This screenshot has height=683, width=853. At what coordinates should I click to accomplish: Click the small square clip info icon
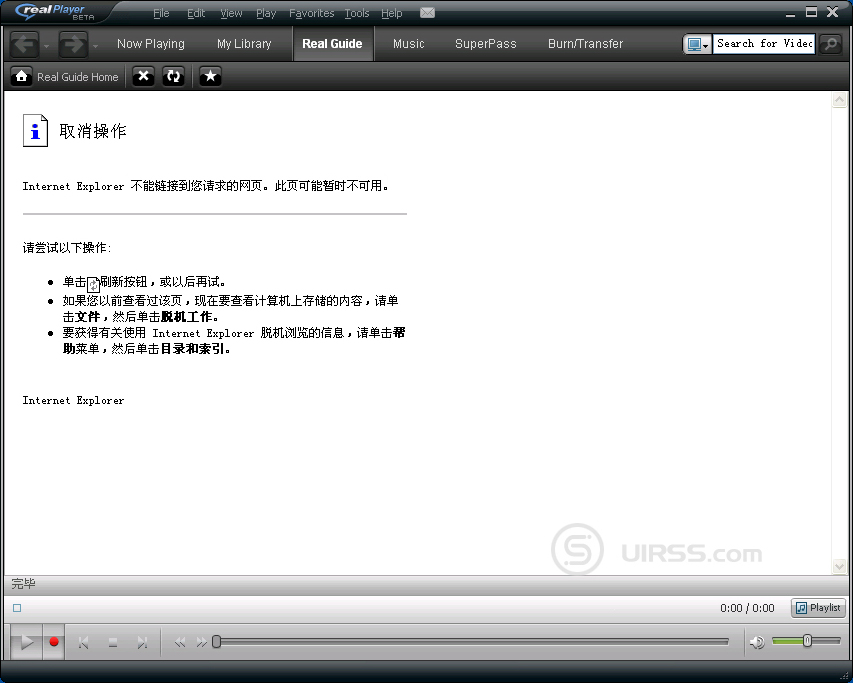click(x=17, y=608)
